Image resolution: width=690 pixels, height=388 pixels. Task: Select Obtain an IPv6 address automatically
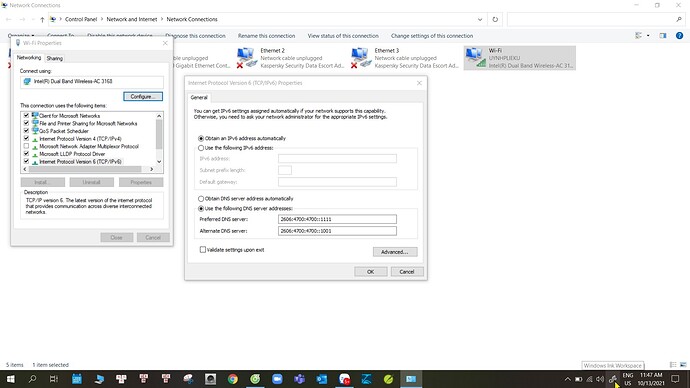click(x=201, y=138)
